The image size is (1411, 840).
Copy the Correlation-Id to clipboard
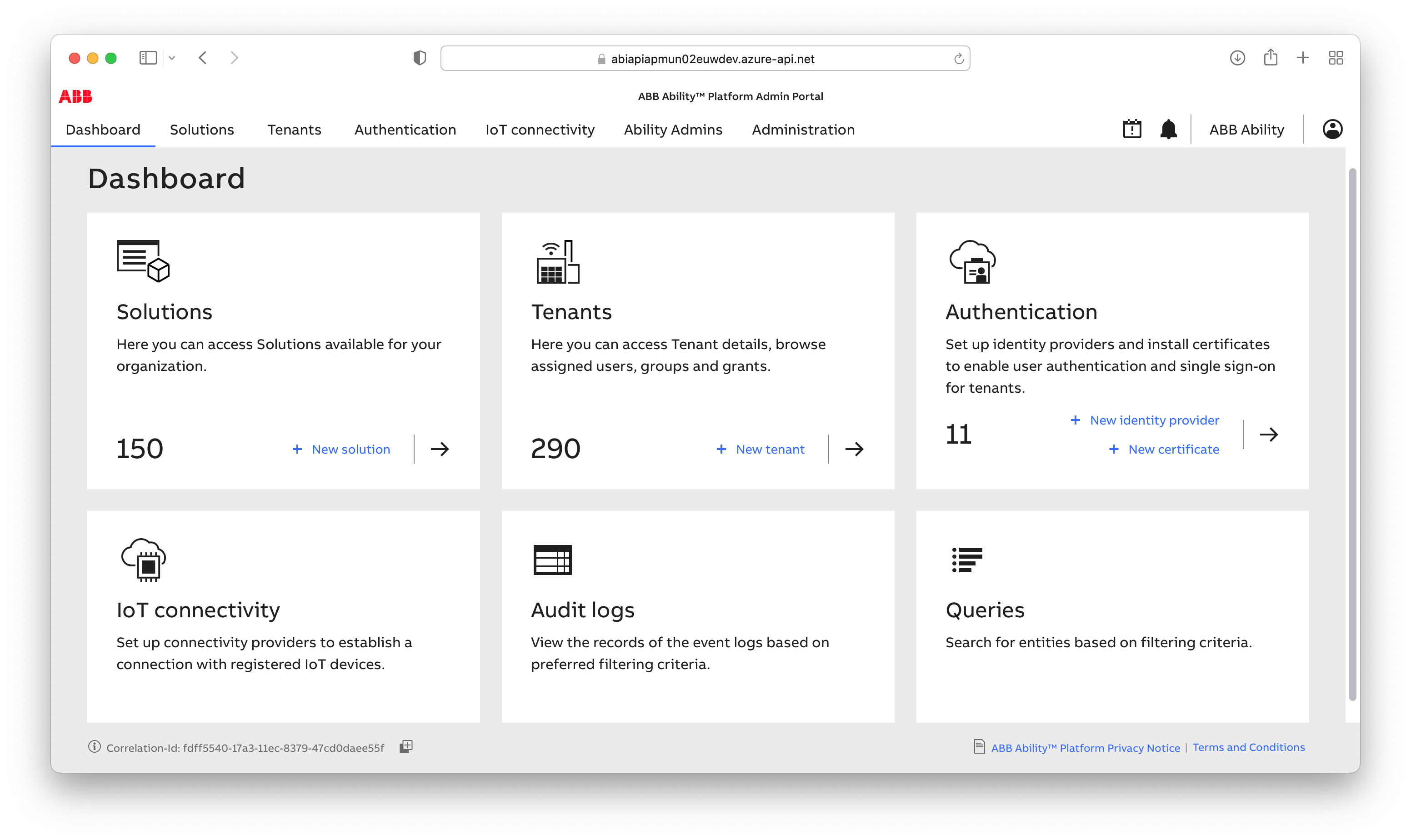pos(406,747)
